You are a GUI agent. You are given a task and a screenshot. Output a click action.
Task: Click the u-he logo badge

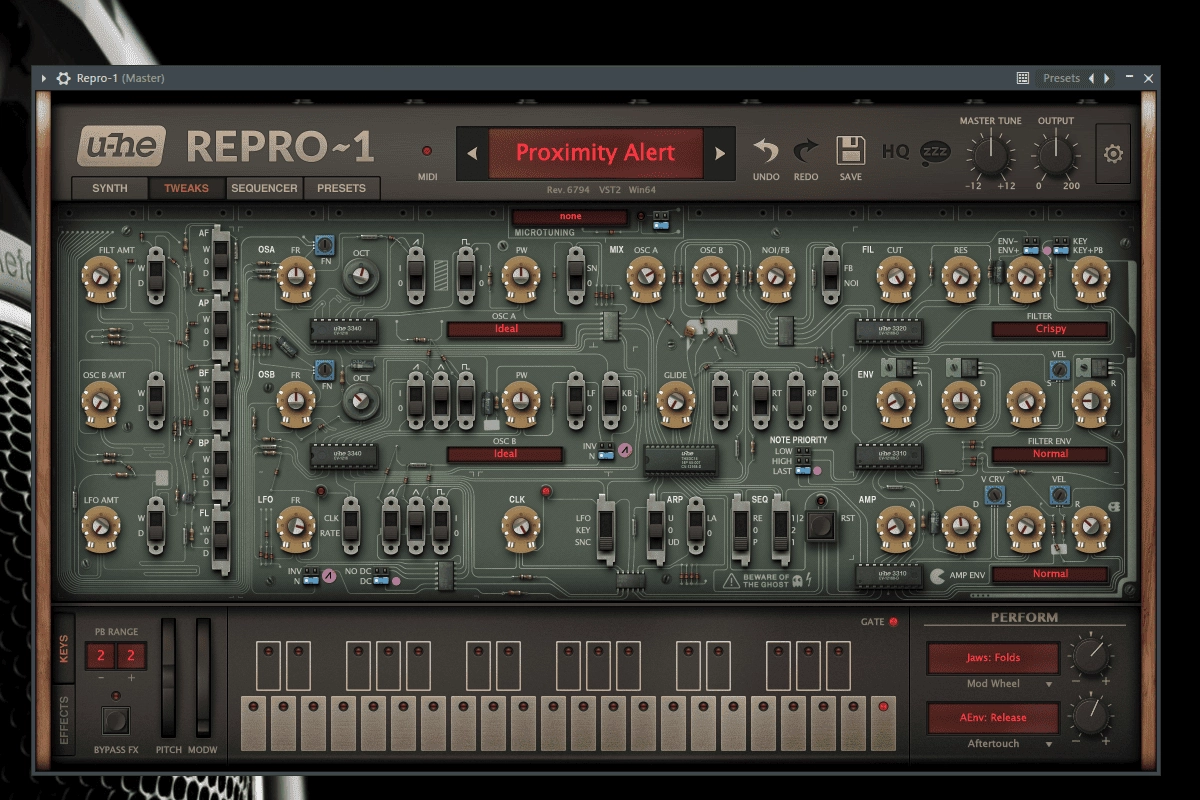click(122, 147)
